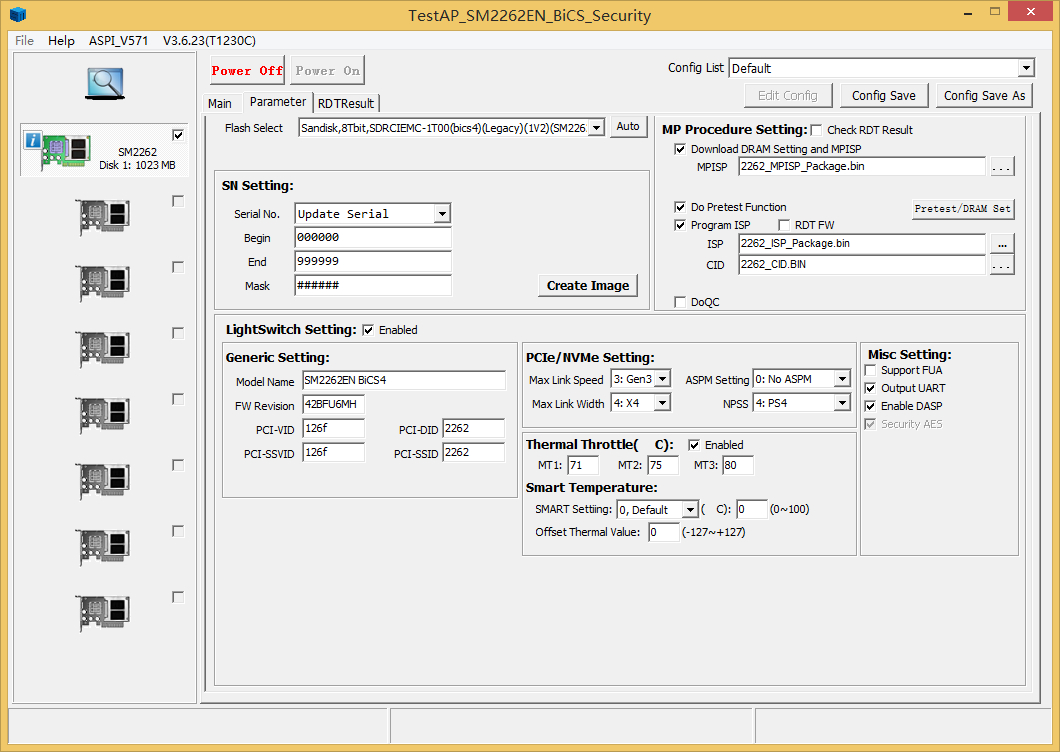Browse for the MPISP package file

click(x=1002, y=167)
